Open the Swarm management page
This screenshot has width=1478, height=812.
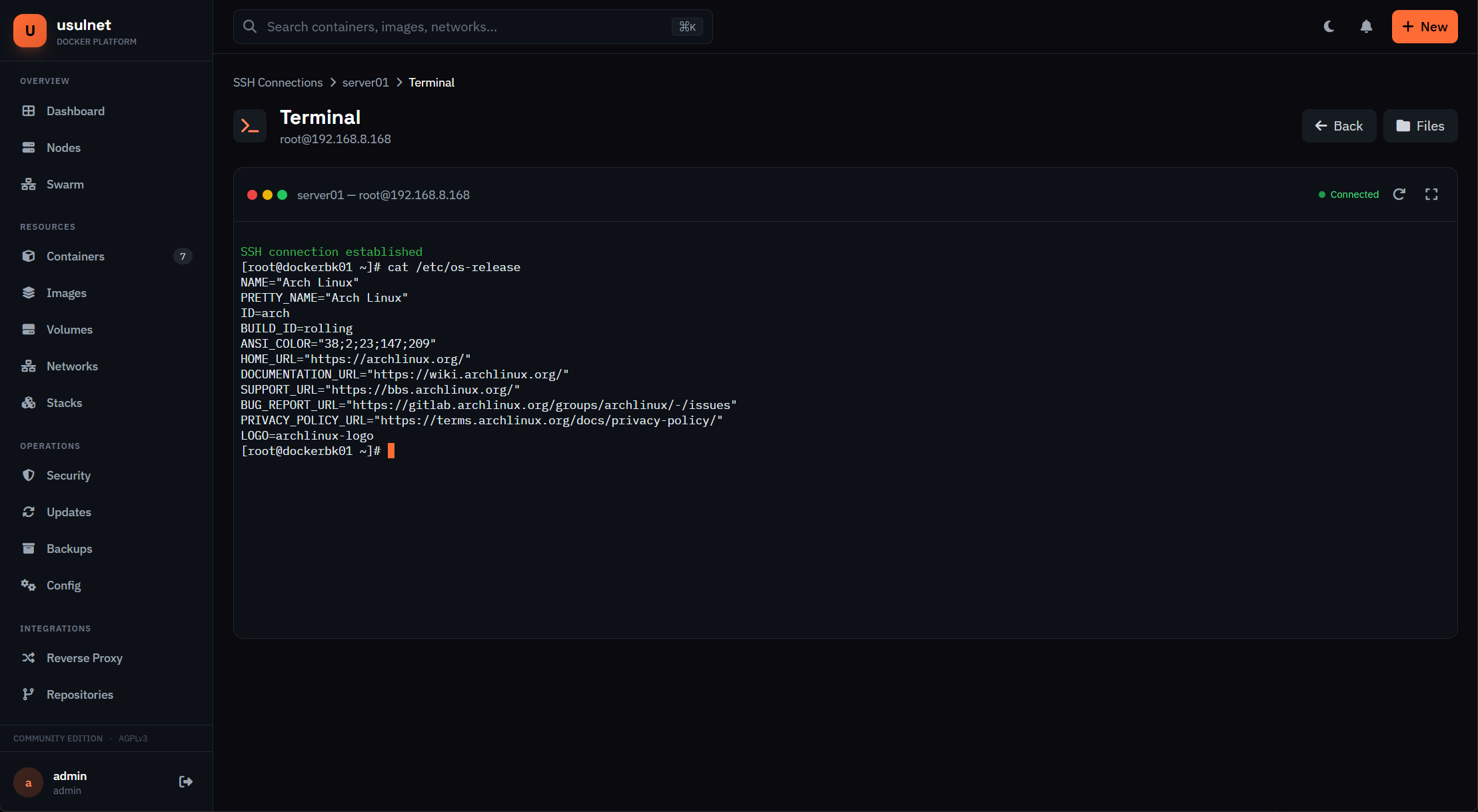[65, 184]
